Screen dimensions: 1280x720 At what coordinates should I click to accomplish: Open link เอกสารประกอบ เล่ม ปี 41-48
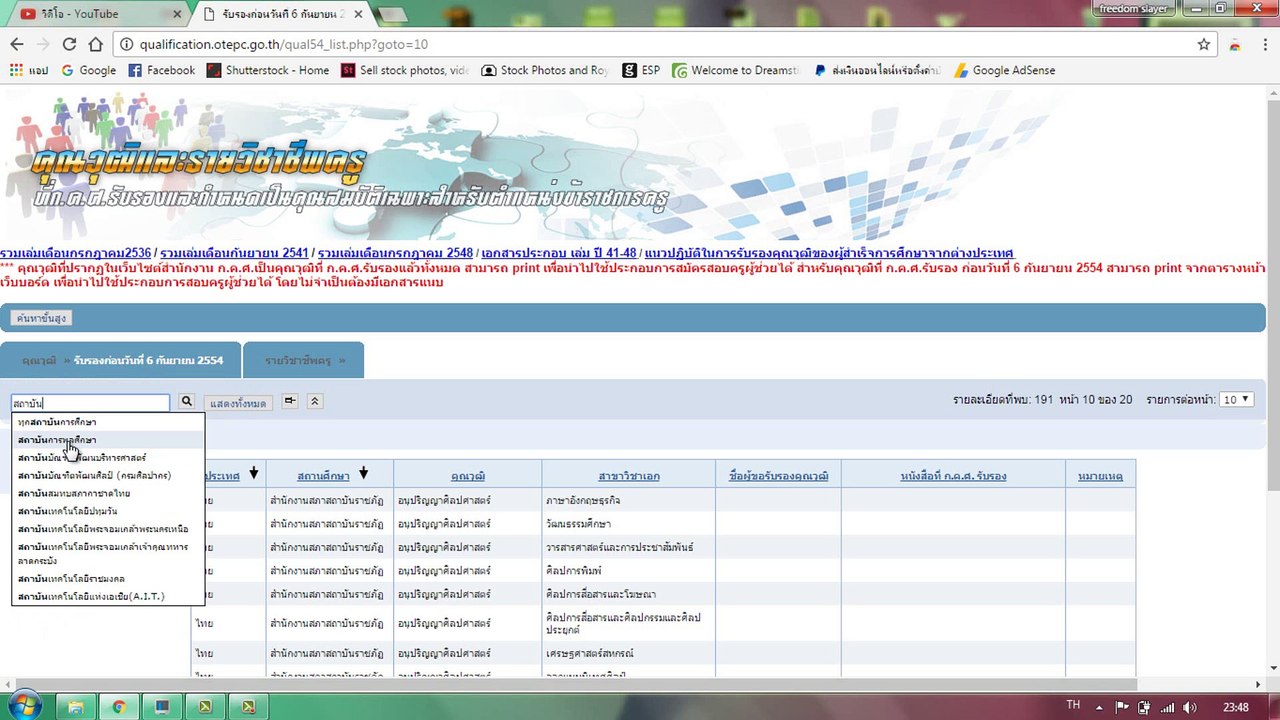(559, 253)
